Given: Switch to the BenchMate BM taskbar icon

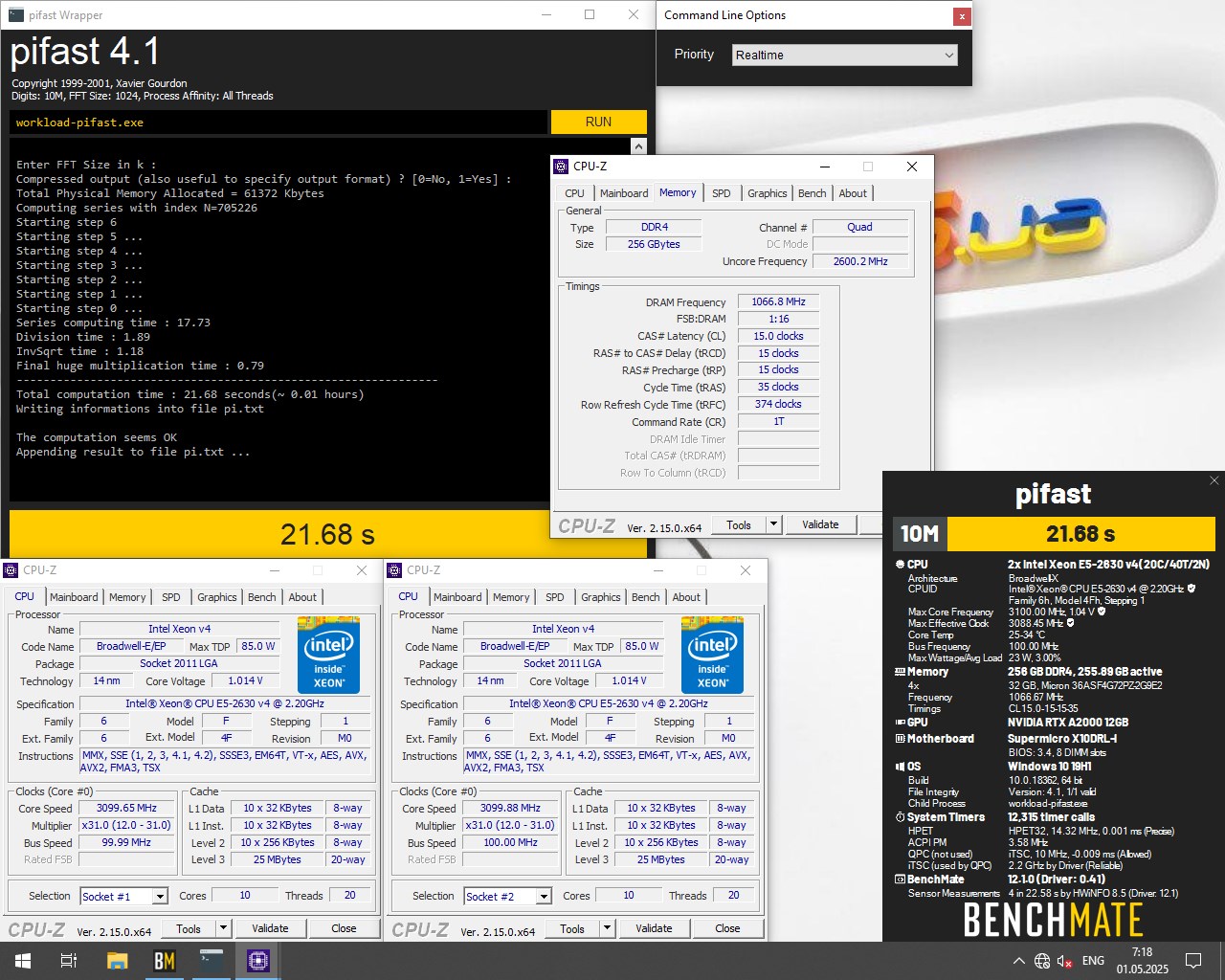Looking at the screenshot, I should [165, 961].
